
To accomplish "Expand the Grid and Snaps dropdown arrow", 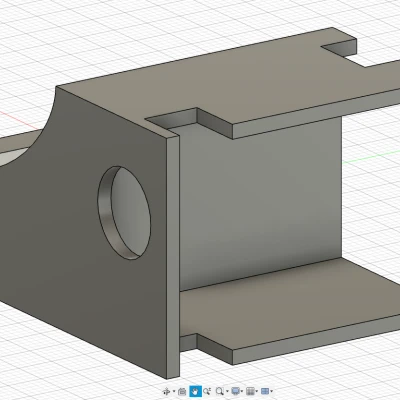I will 257,391.
